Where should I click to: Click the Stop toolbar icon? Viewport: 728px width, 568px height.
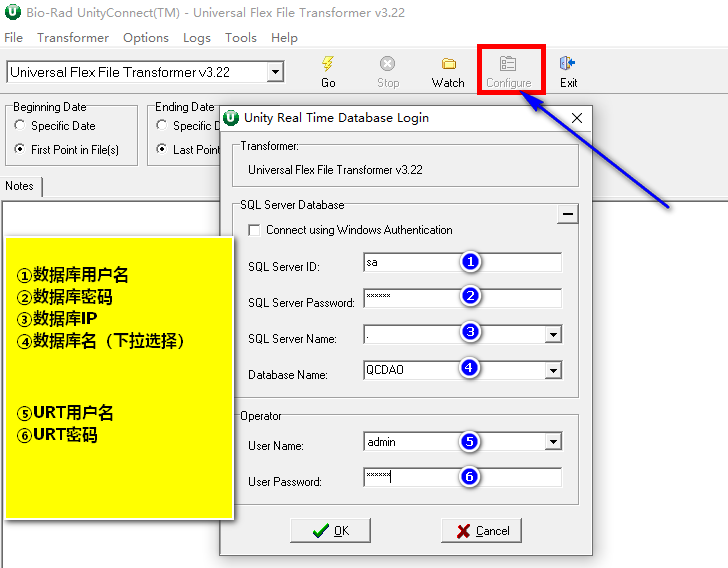[387, 63]
